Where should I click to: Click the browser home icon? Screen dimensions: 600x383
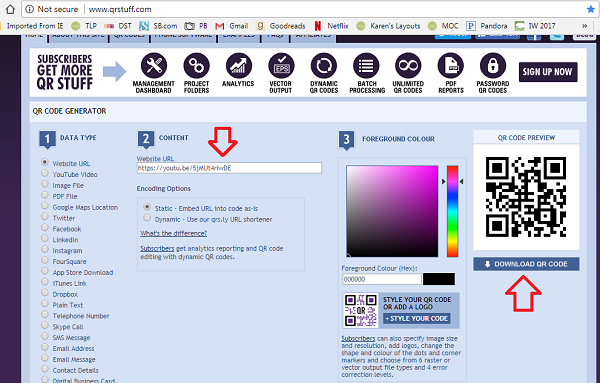[x=10, y=9]
